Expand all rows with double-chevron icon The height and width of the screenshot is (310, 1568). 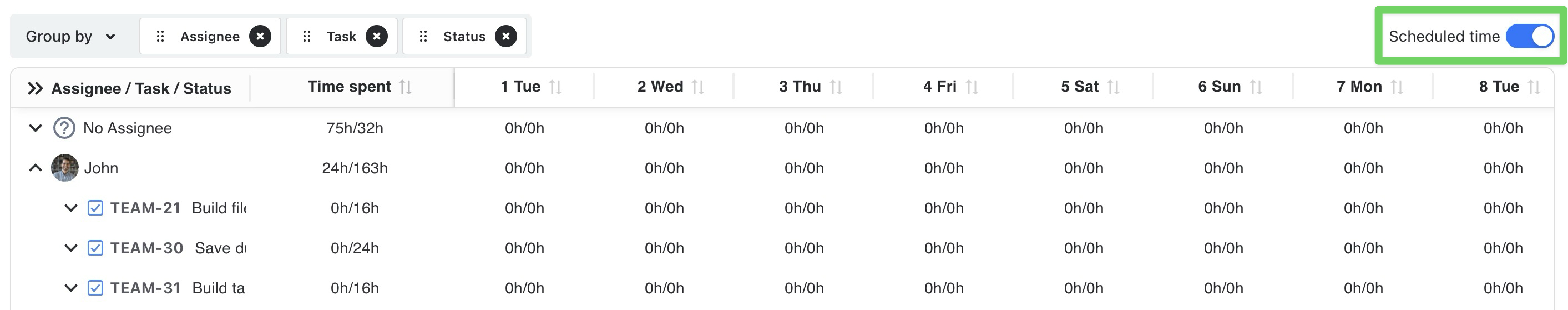point(36,88)
